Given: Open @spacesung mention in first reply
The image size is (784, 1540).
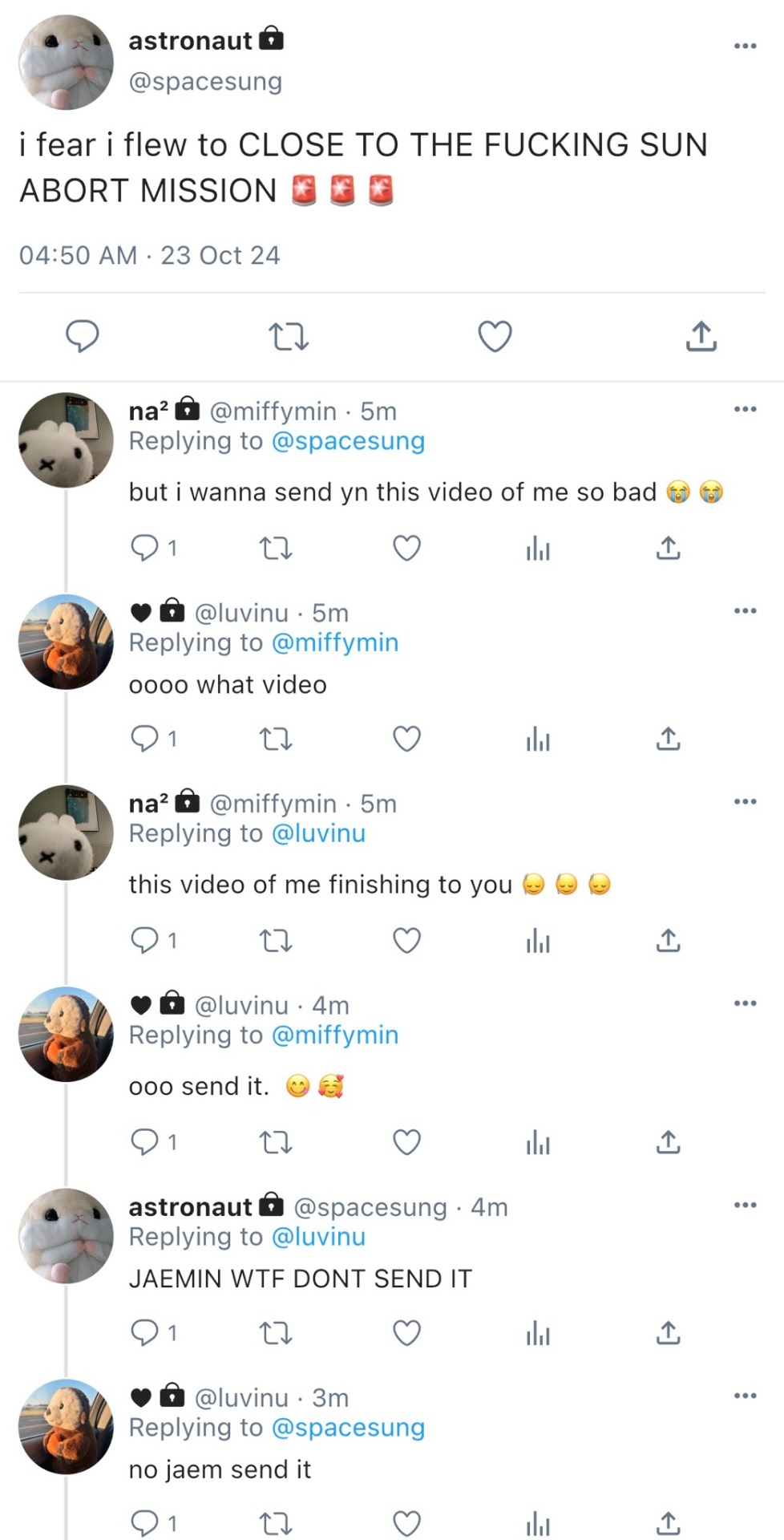Looking at the screenshot, I should pyautogui.click(x=348, y=441).
